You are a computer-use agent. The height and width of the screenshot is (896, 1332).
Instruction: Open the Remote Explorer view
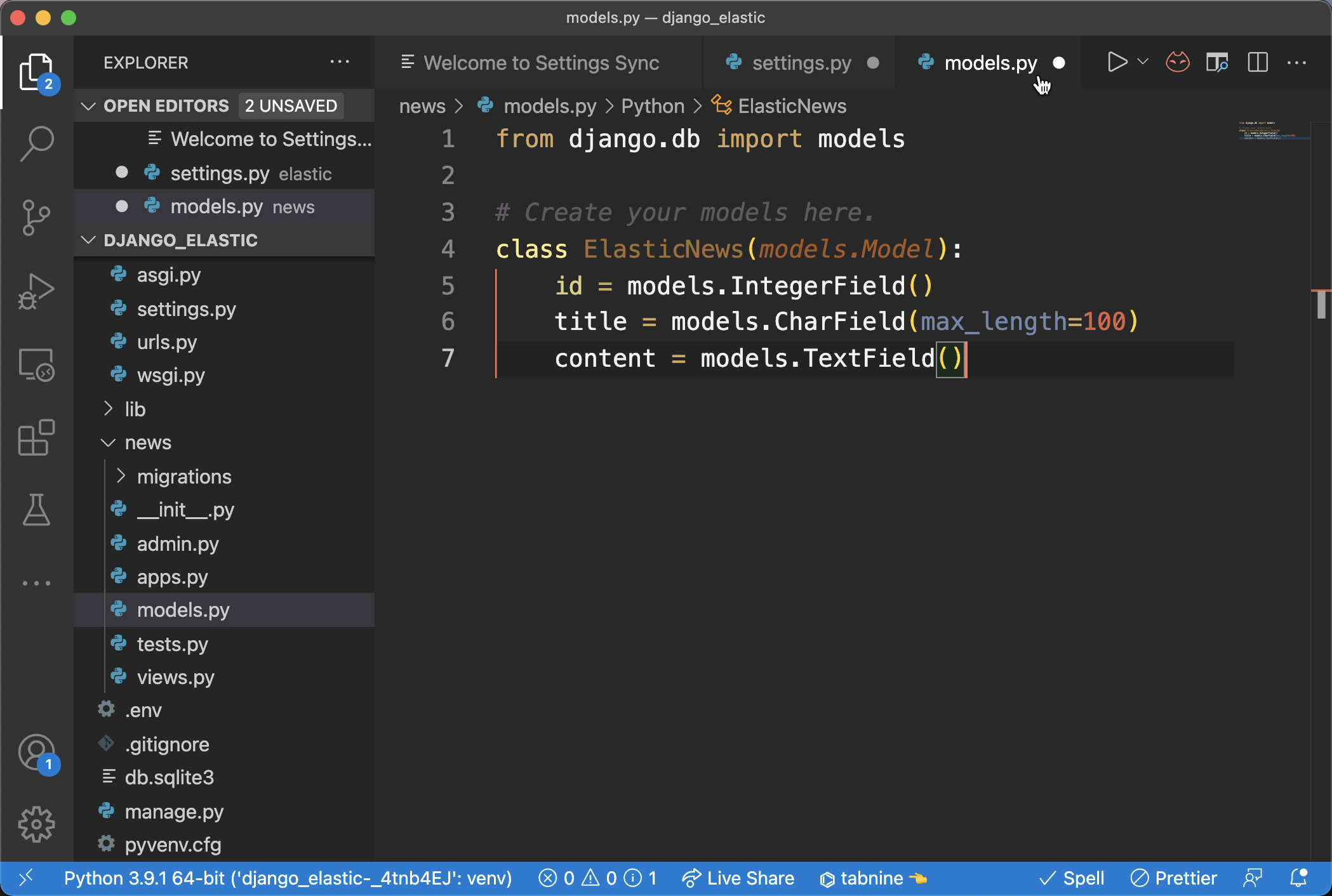coord(36,364)
